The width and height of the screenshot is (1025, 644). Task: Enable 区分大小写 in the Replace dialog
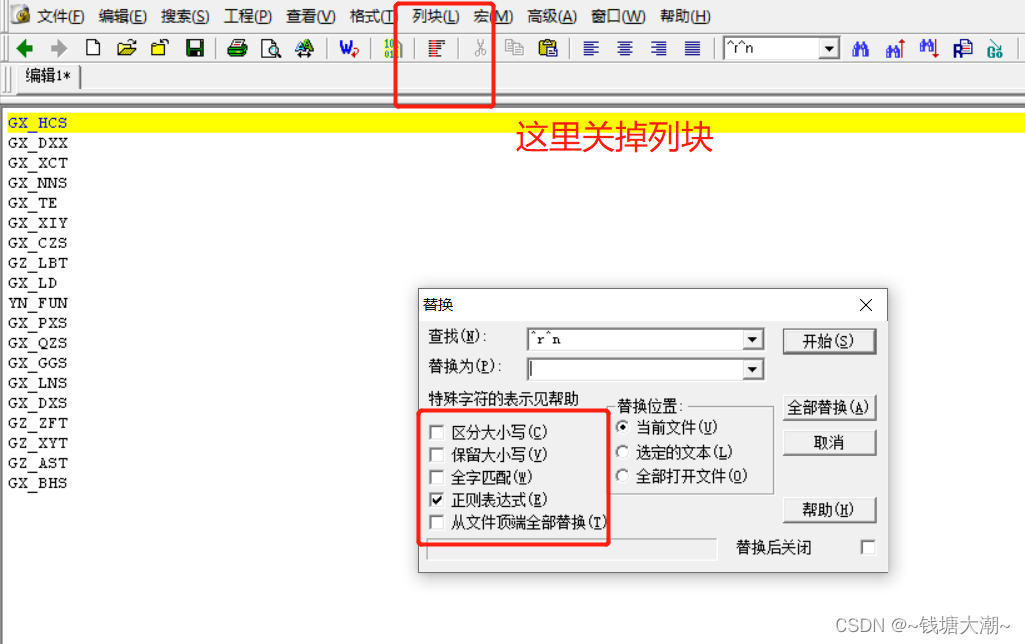437,431
